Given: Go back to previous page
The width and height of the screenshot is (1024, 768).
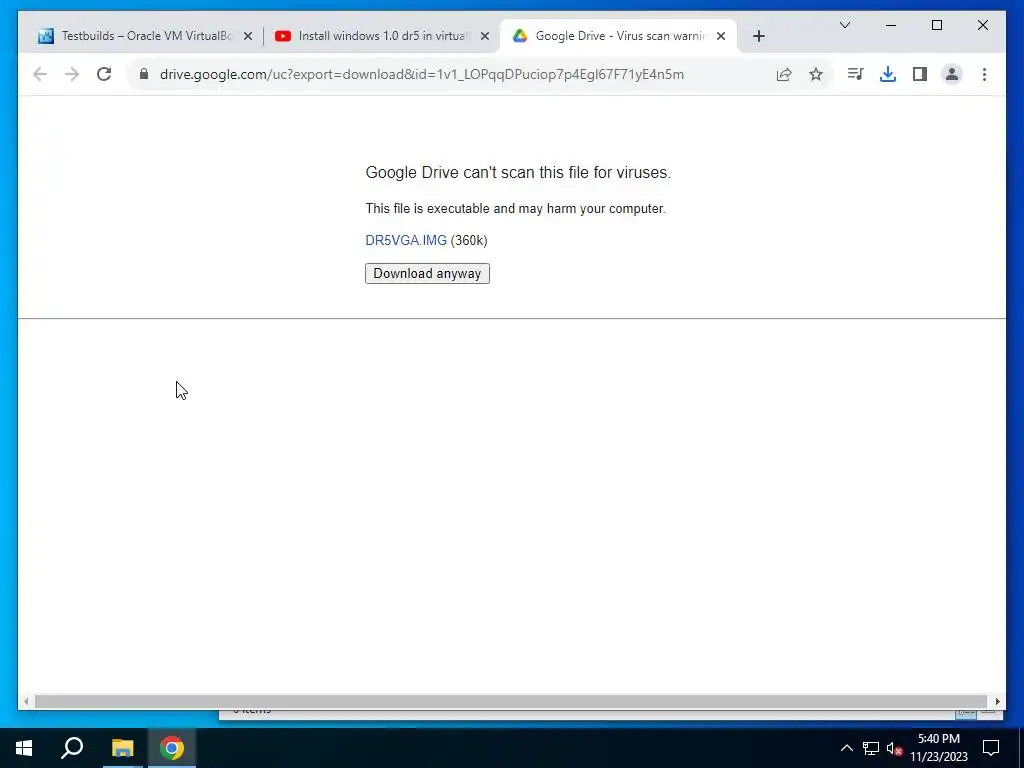Looking at the screenshot, I should (x=40, y=74).
